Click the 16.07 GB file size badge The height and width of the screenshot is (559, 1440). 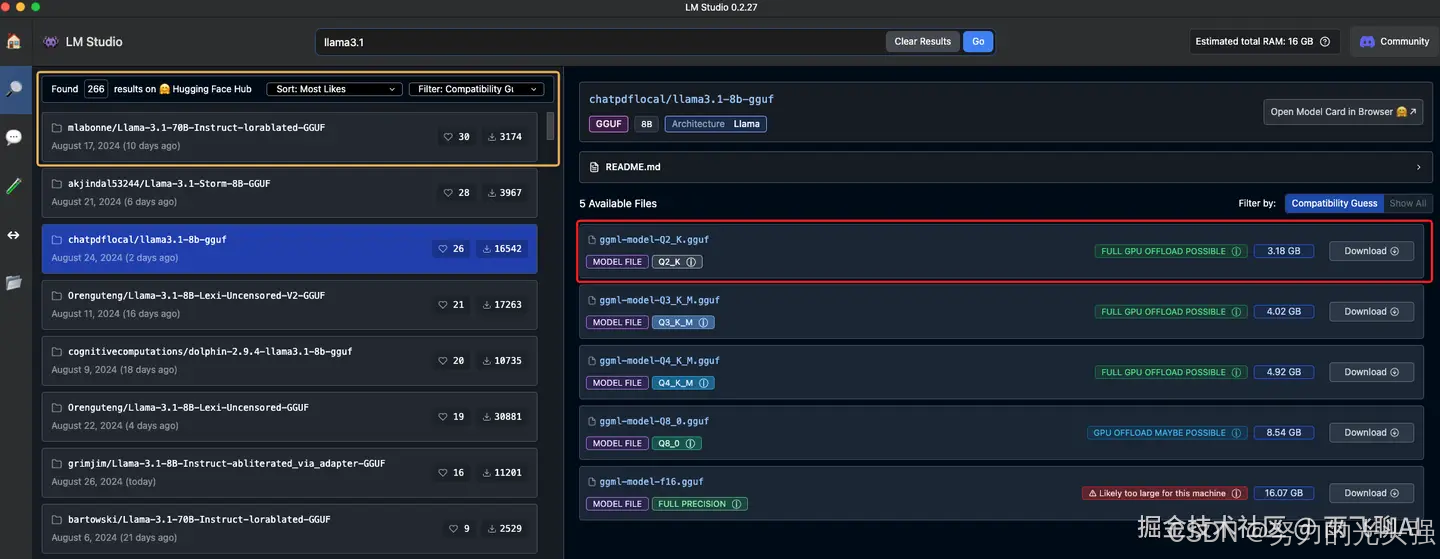pos(1284,493)
